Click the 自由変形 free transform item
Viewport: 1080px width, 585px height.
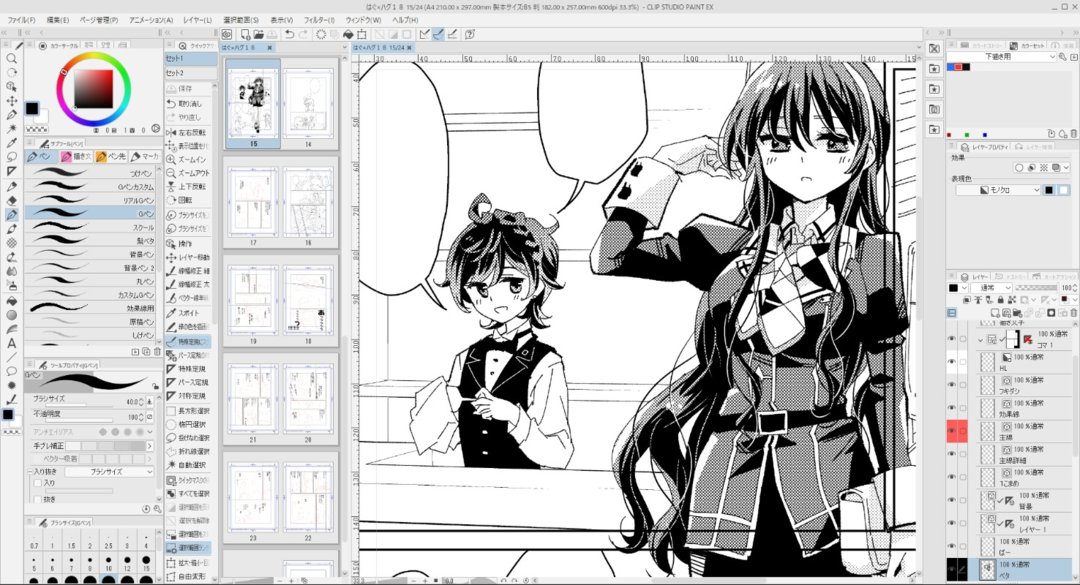pos(188,576)
